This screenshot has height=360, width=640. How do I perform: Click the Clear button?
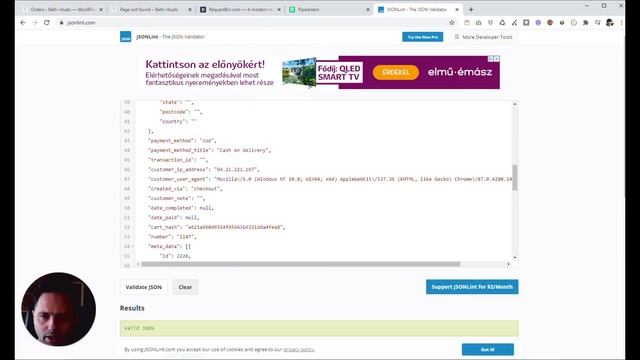coord(185,287)
